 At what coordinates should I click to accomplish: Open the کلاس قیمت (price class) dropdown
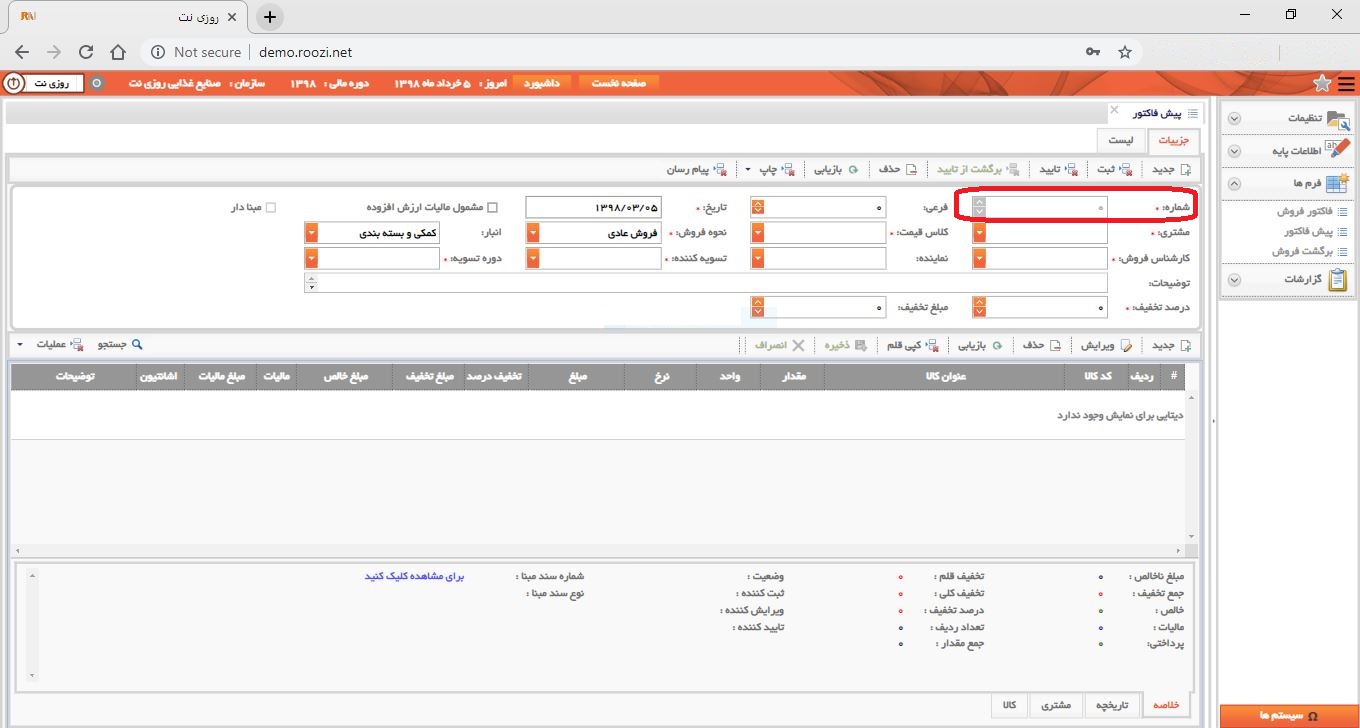point(758,233)
